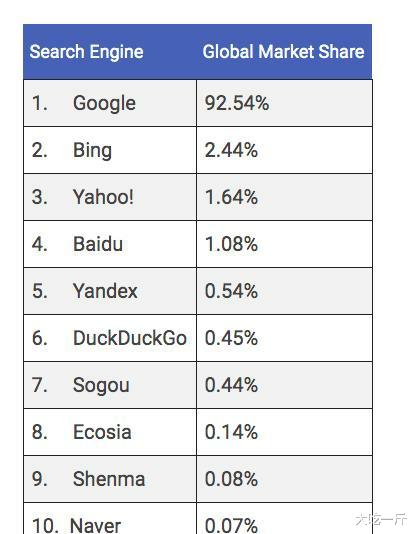The width and height of the screenshot is (413, 534).
Task: Select the Shenma table cell
Action: point(110,479)
